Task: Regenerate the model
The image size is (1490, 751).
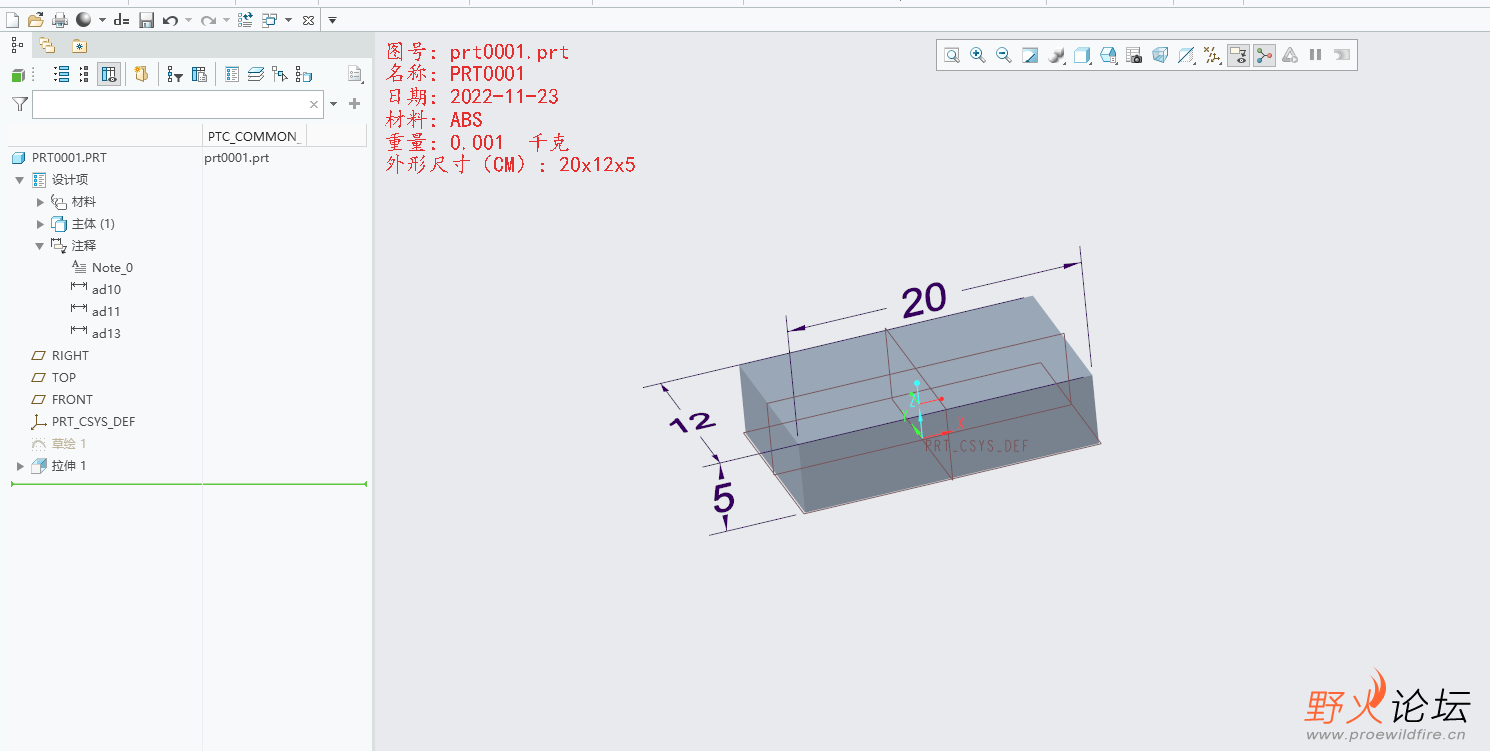Action: (x=245, y=20)
